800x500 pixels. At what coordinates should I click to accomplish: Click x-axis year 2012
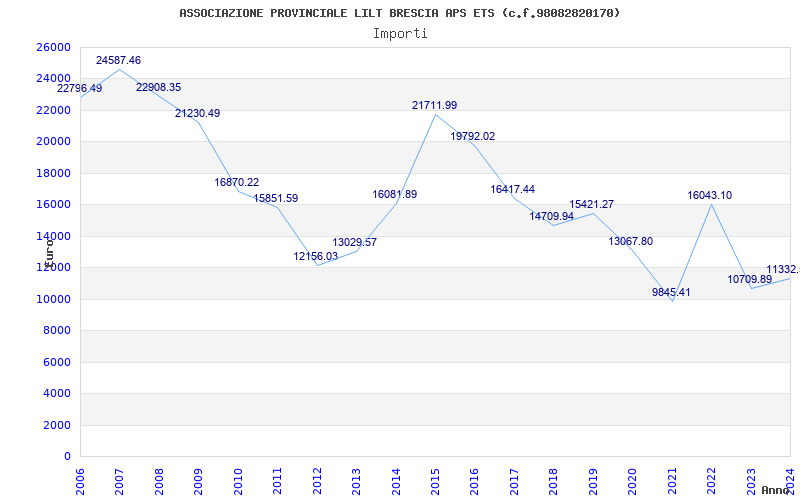pyautogui.click(x=317, y=482)
